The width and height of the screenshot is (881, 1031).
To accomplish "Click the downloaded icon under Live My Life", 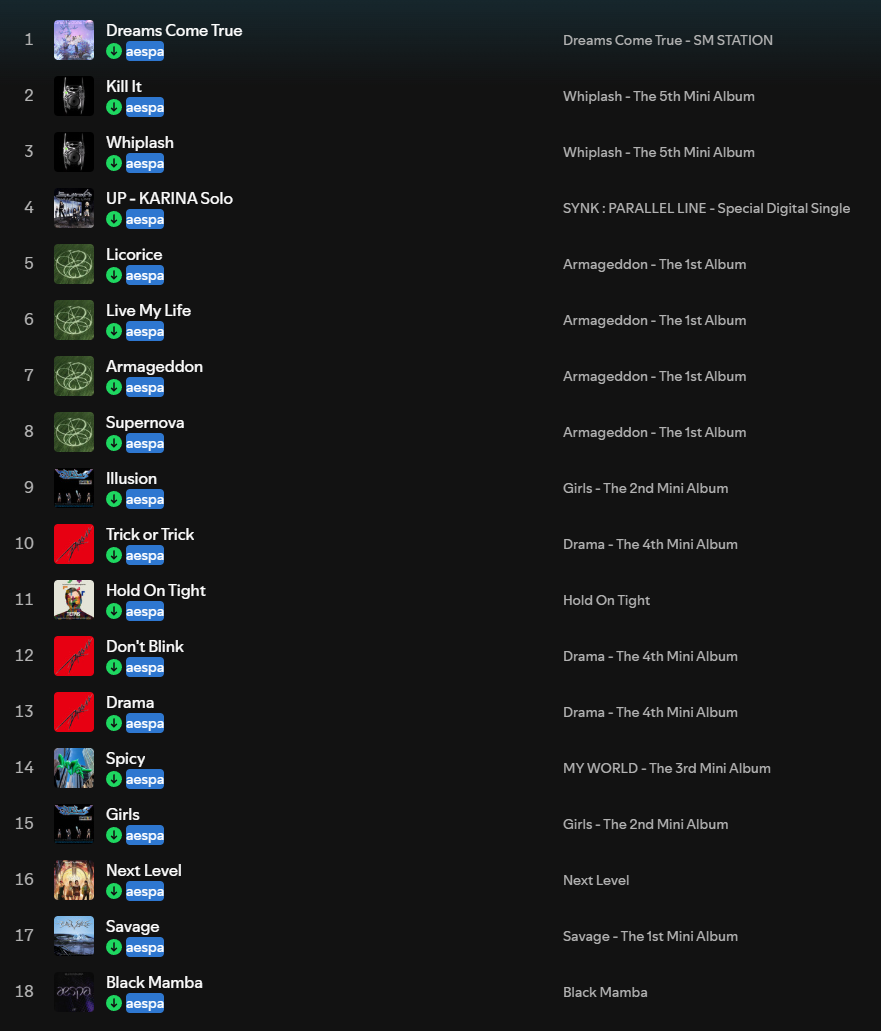I will click(114, 331).
